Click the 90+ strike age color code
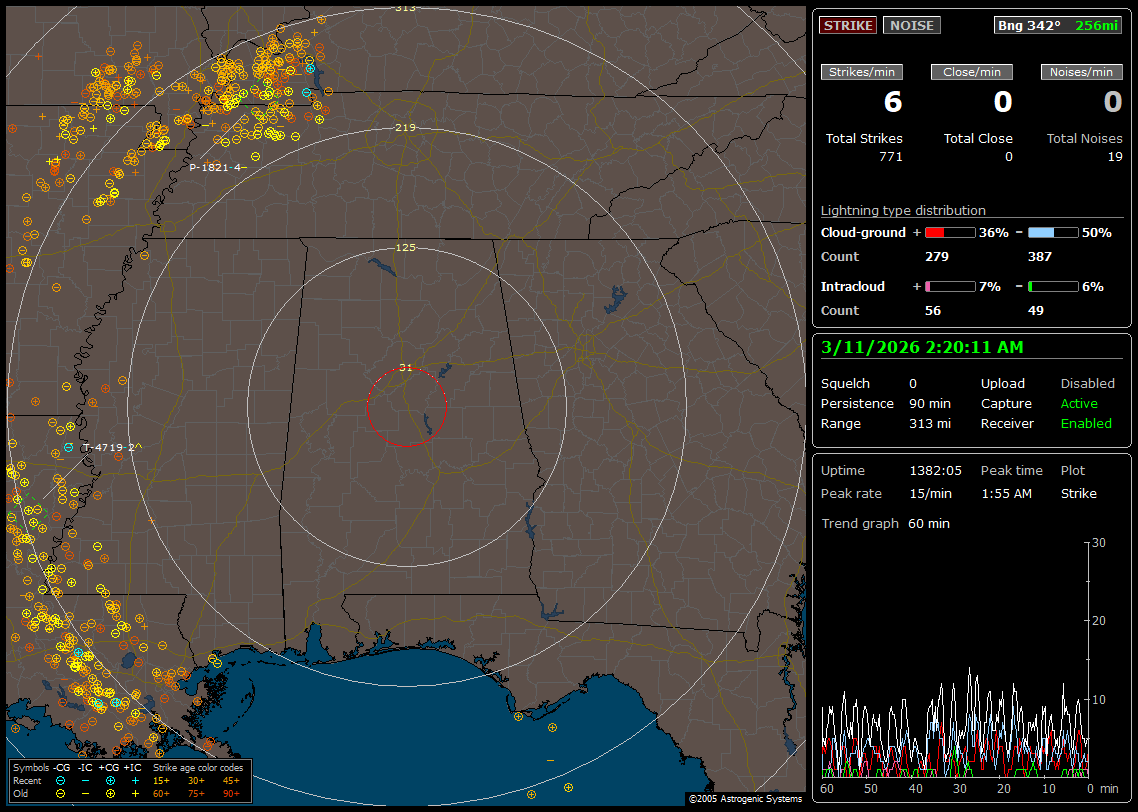 [231, 793]
